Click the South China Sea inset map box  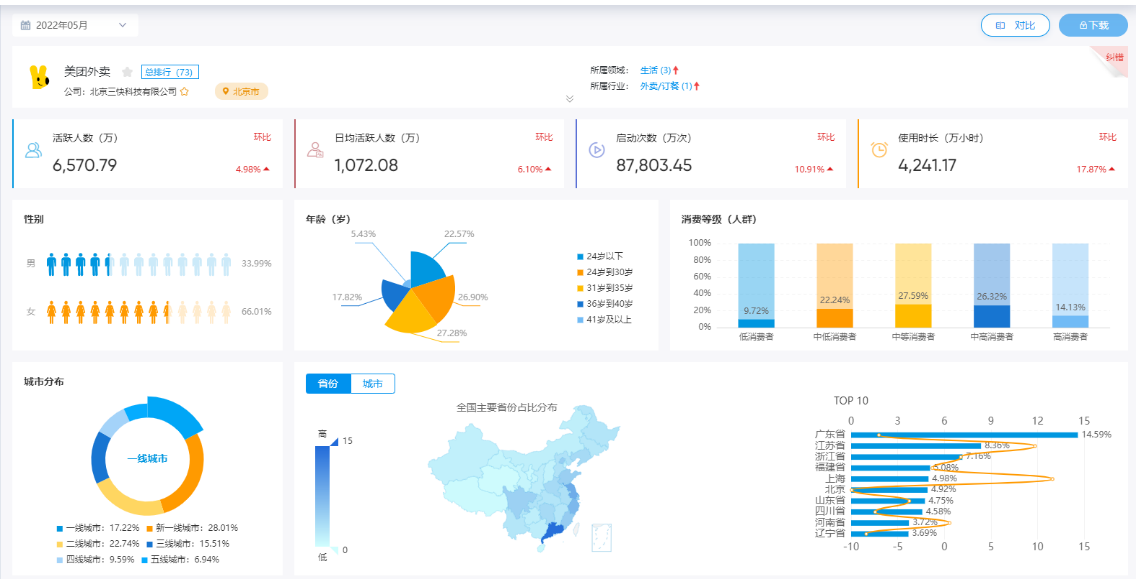[x=602, y=538]
